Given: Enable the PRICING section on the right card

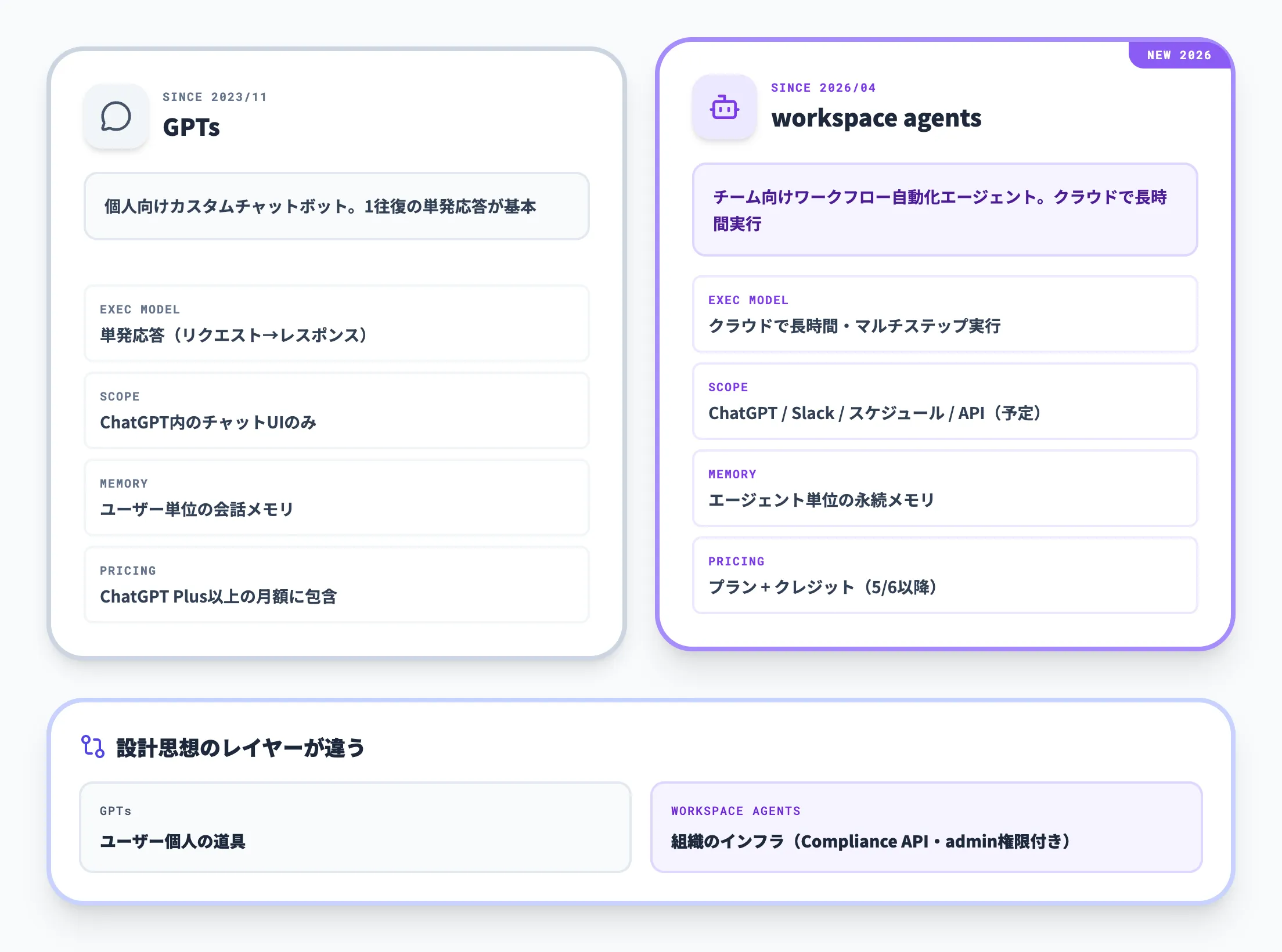Looking at the screenshot, I should click(x=945, y=575).
